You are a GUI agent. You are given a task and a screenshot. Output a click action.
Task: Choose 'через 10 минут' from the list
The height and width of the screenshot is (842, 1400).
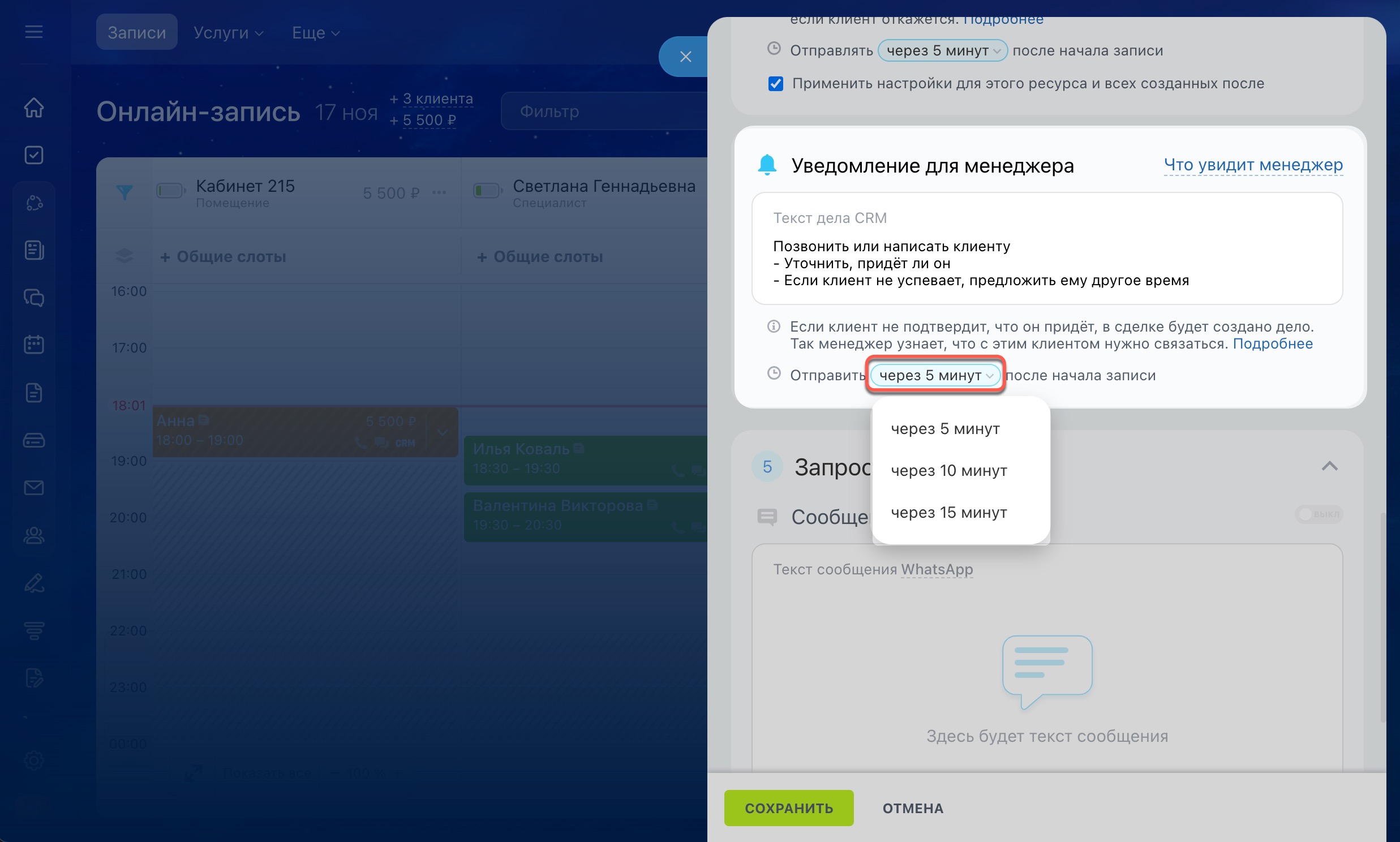coord(948,470)
